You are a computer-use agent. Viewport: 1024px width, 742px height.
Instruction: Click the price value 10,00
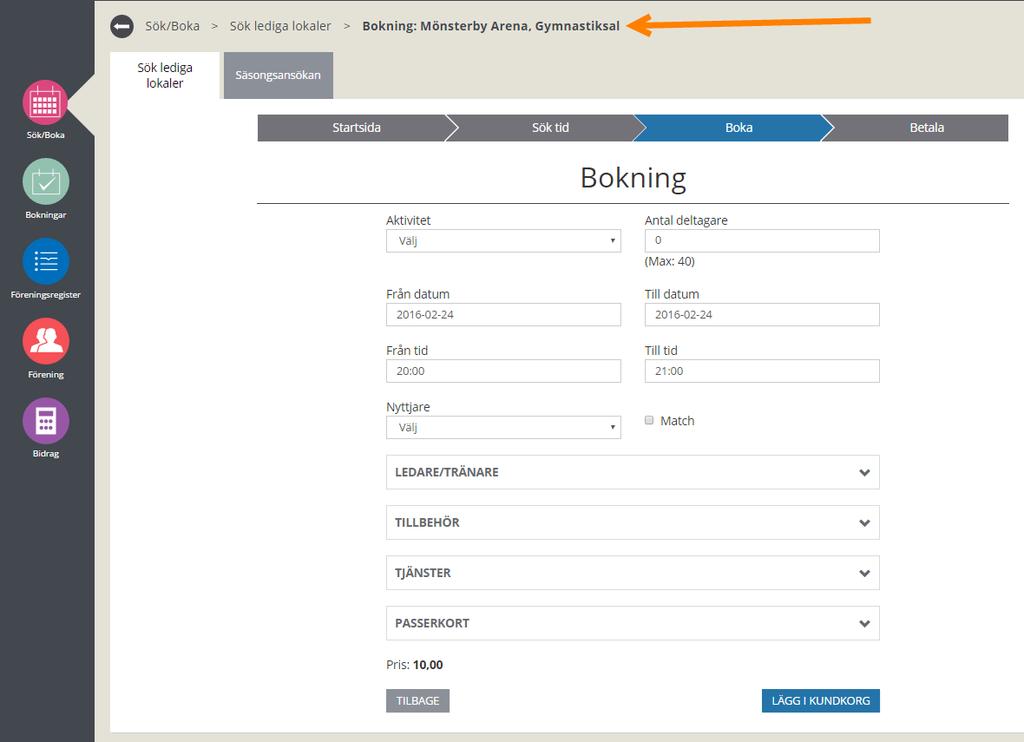(428, 665)
